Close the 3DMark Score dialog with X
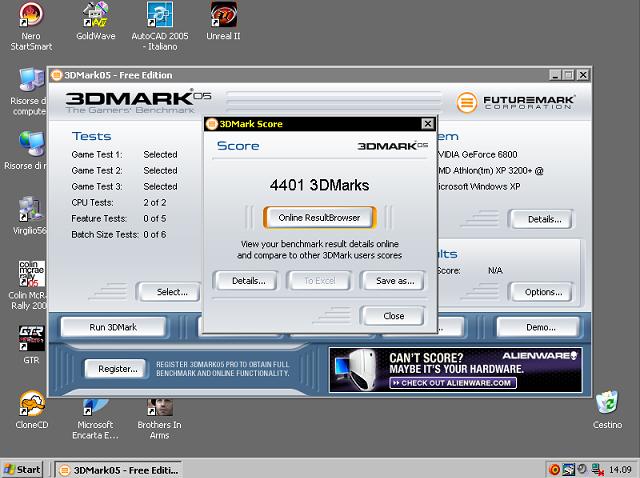The width and height of the screenshot is (640, 478). coord(427,124)
